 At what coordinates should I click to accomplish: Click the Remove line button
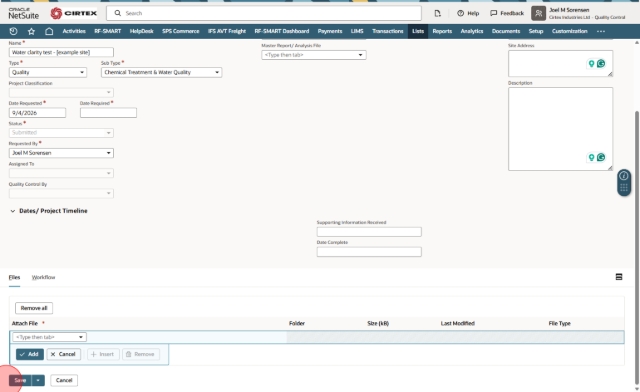click(141, 354)
